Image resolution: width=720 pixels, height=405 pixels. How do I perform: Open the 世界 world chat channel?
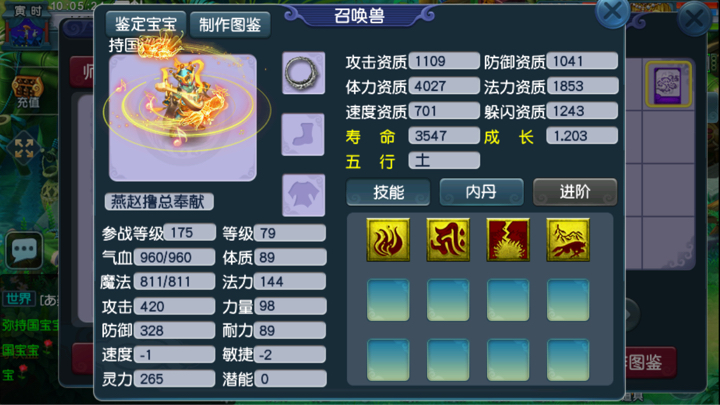[x=19, y=299]
